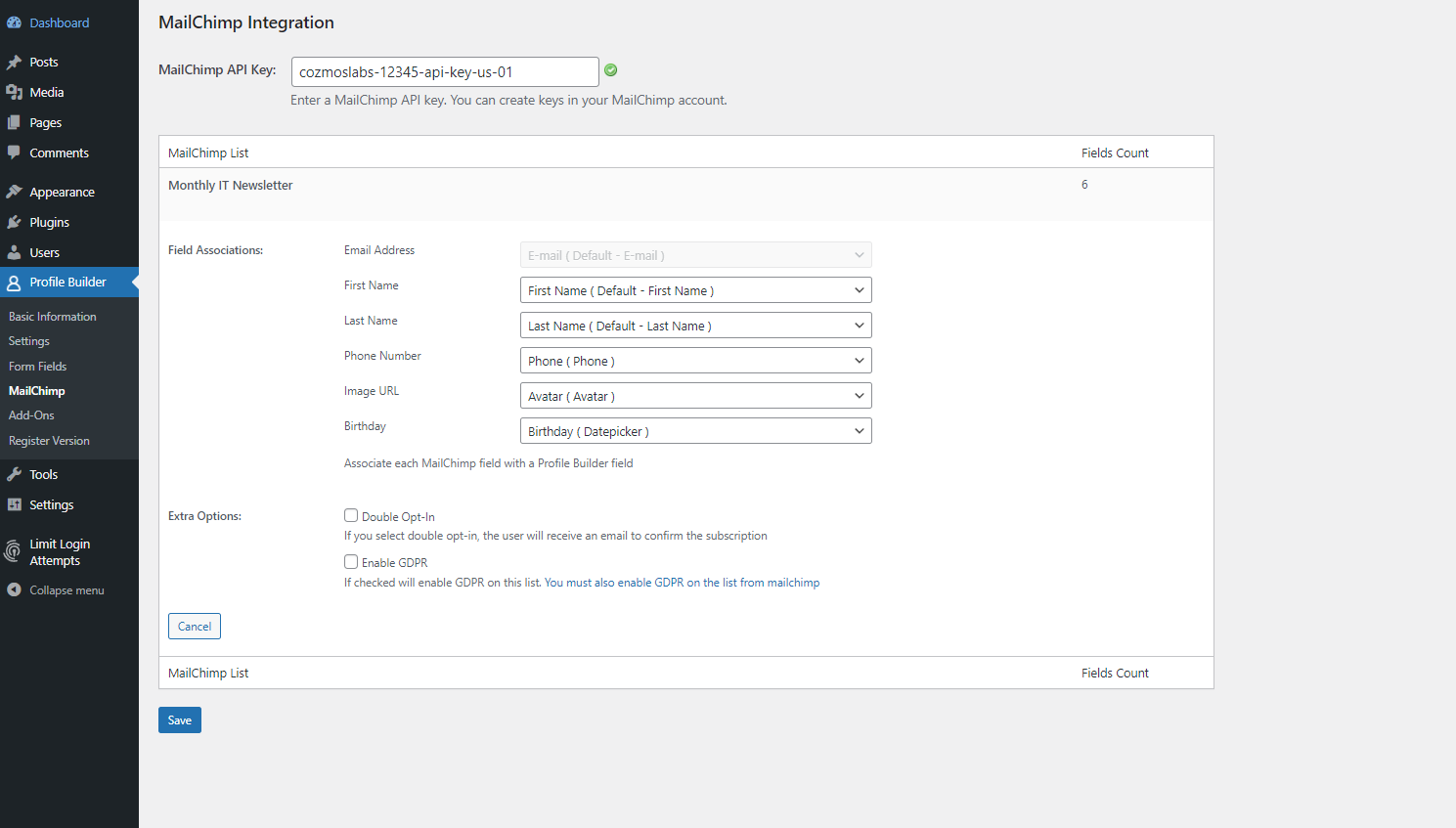Click the Tools wrench icon
The width and height of the screenshot is (1456, 828).
point(14,474)
